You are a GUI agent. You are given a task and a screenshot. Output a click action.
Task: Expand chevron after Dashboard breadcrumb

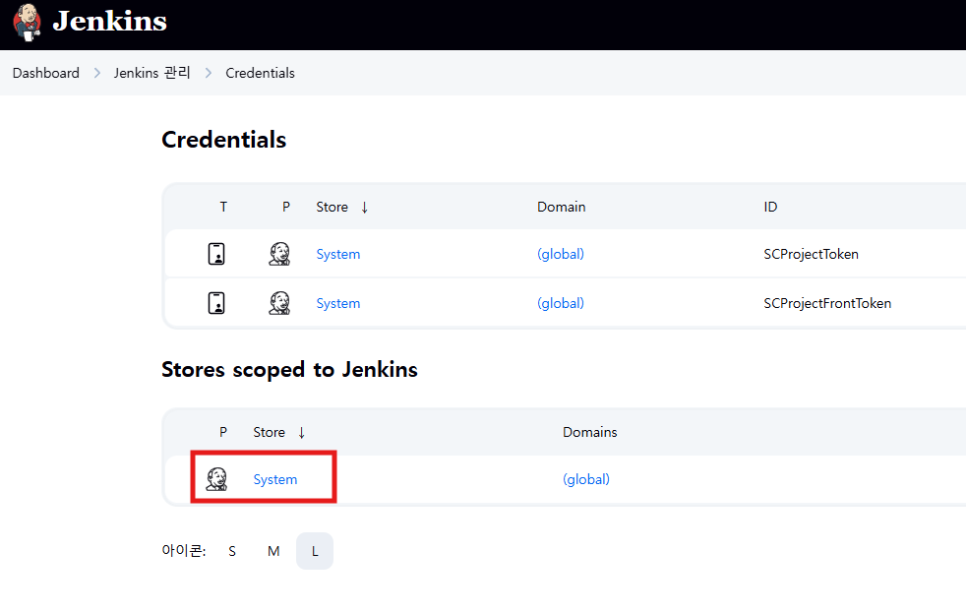97,73
